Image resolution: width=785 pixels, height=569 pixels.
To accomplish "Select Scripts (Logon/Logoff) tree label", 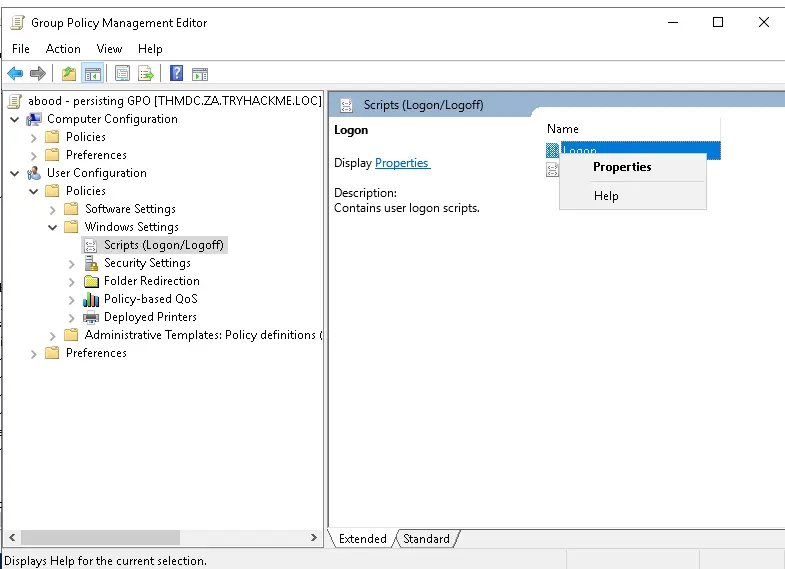I will (x=164, y=245).
